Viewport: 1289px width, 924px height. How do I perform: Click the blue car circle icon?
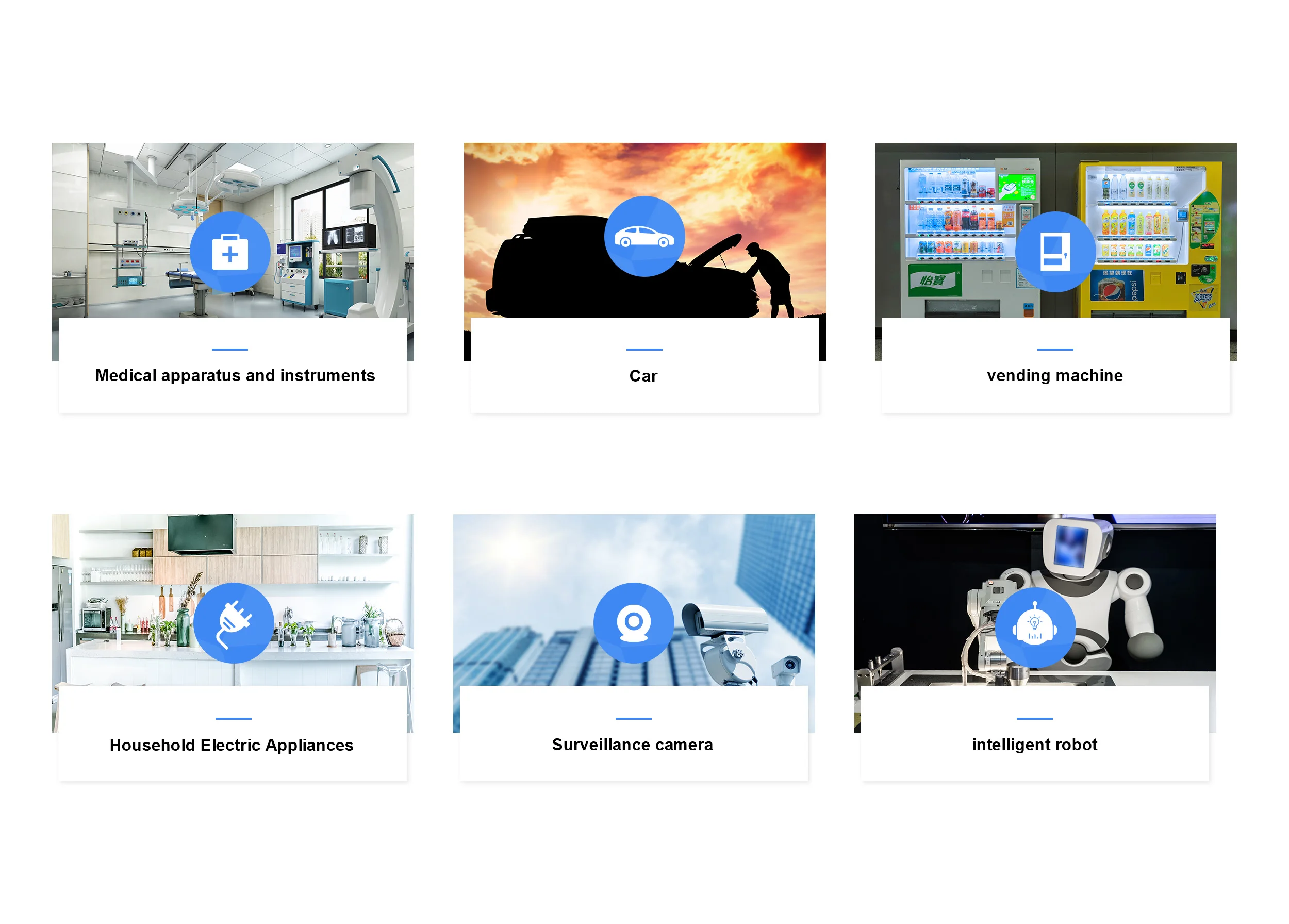tap(644, 236)
